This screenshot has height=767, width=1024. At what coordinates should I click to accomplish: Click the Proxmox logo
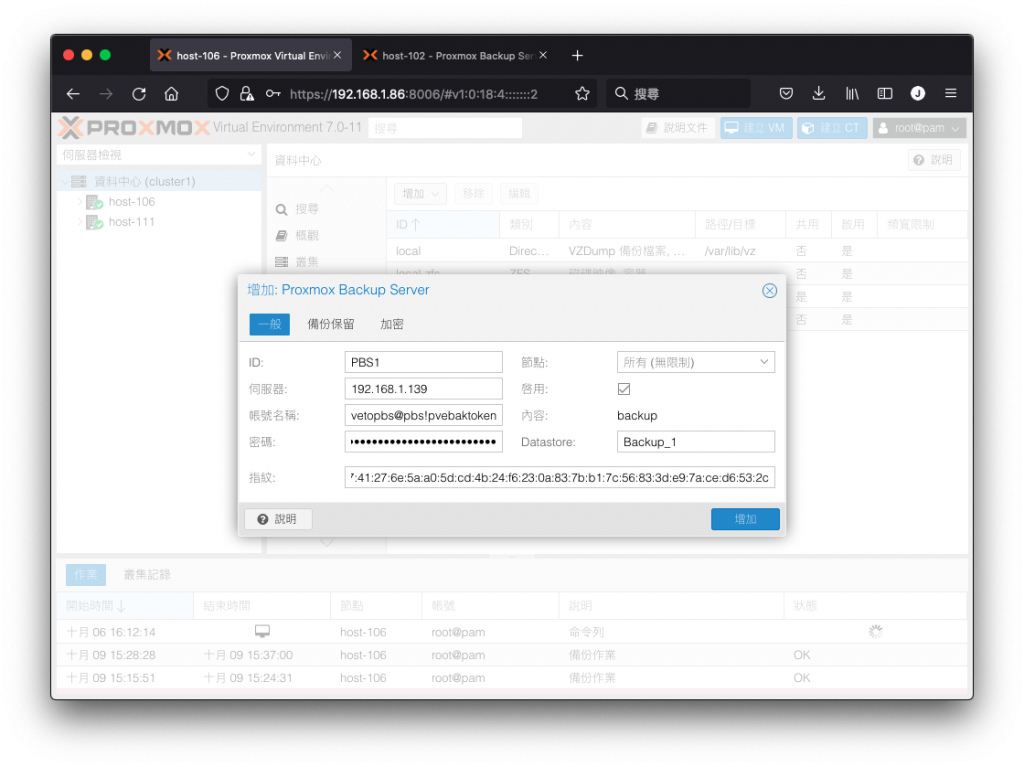134,127
